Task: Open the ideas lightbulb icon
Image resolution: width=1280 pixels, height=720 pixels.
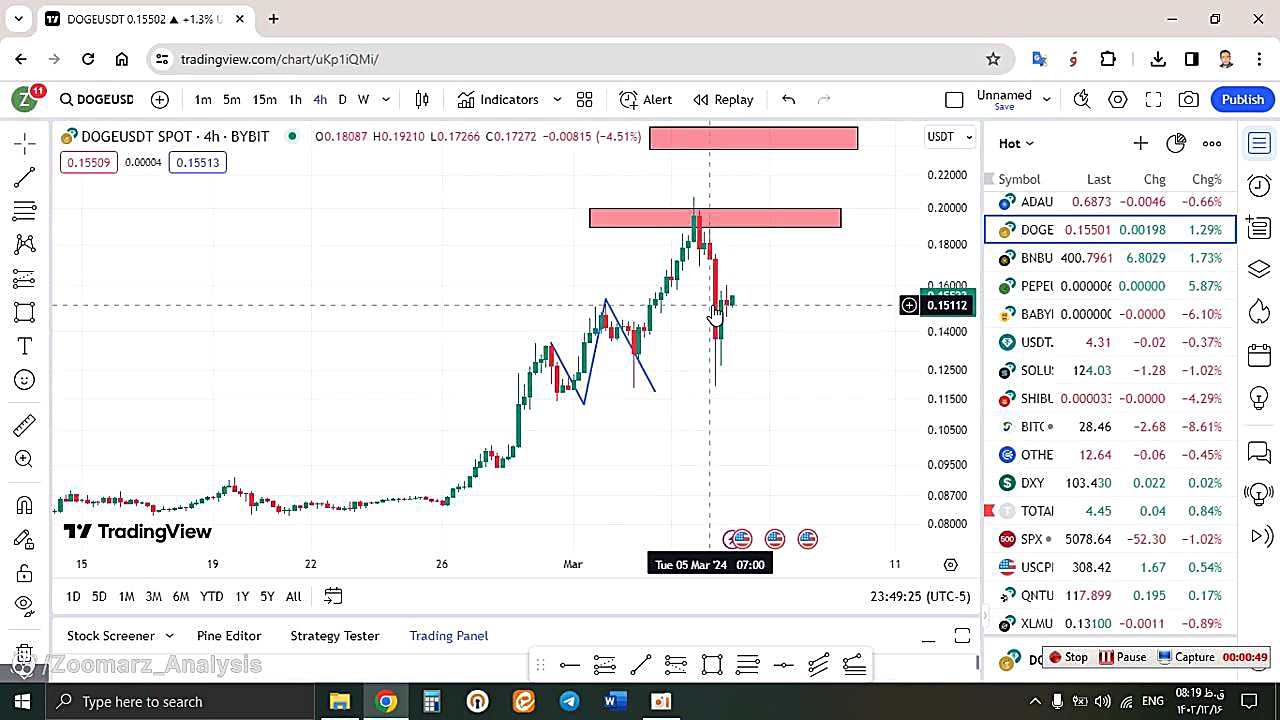Action: tap(1259, 398)
